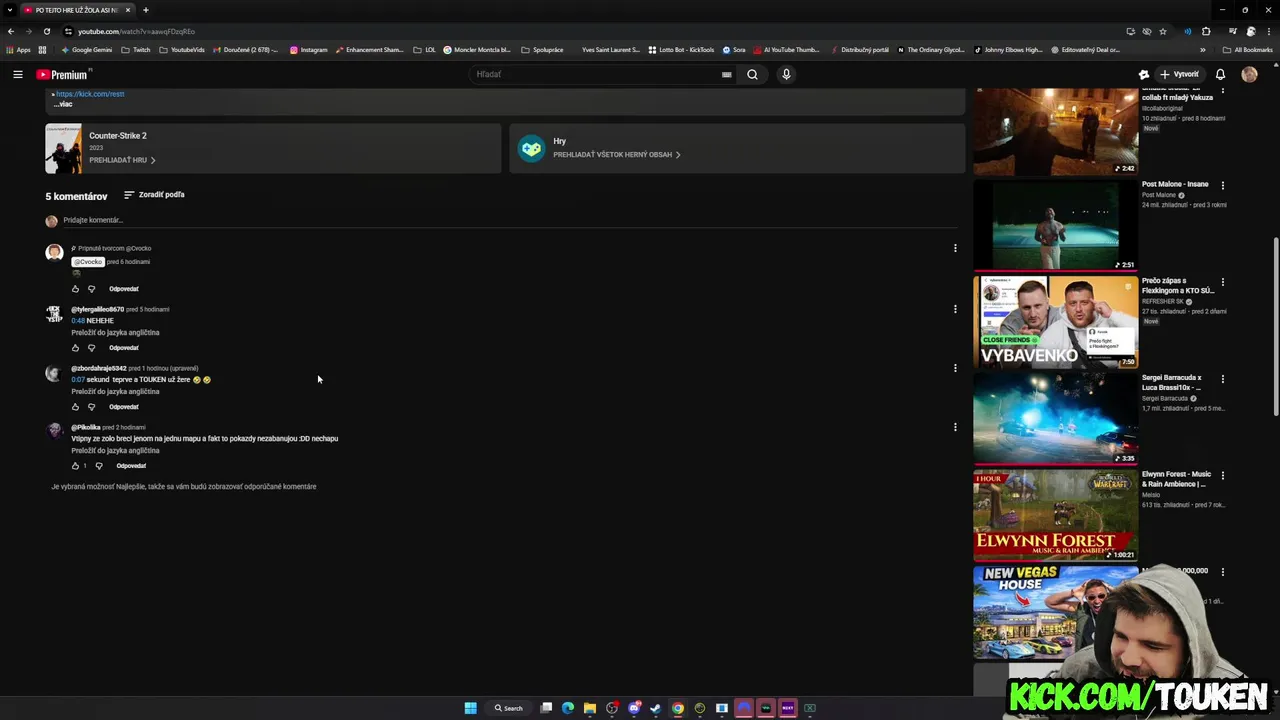Viewport: 1280px width, 720px height.
Task: Dislike the comment by @tylergalileo8670
Action: click(x=91, y=348)
